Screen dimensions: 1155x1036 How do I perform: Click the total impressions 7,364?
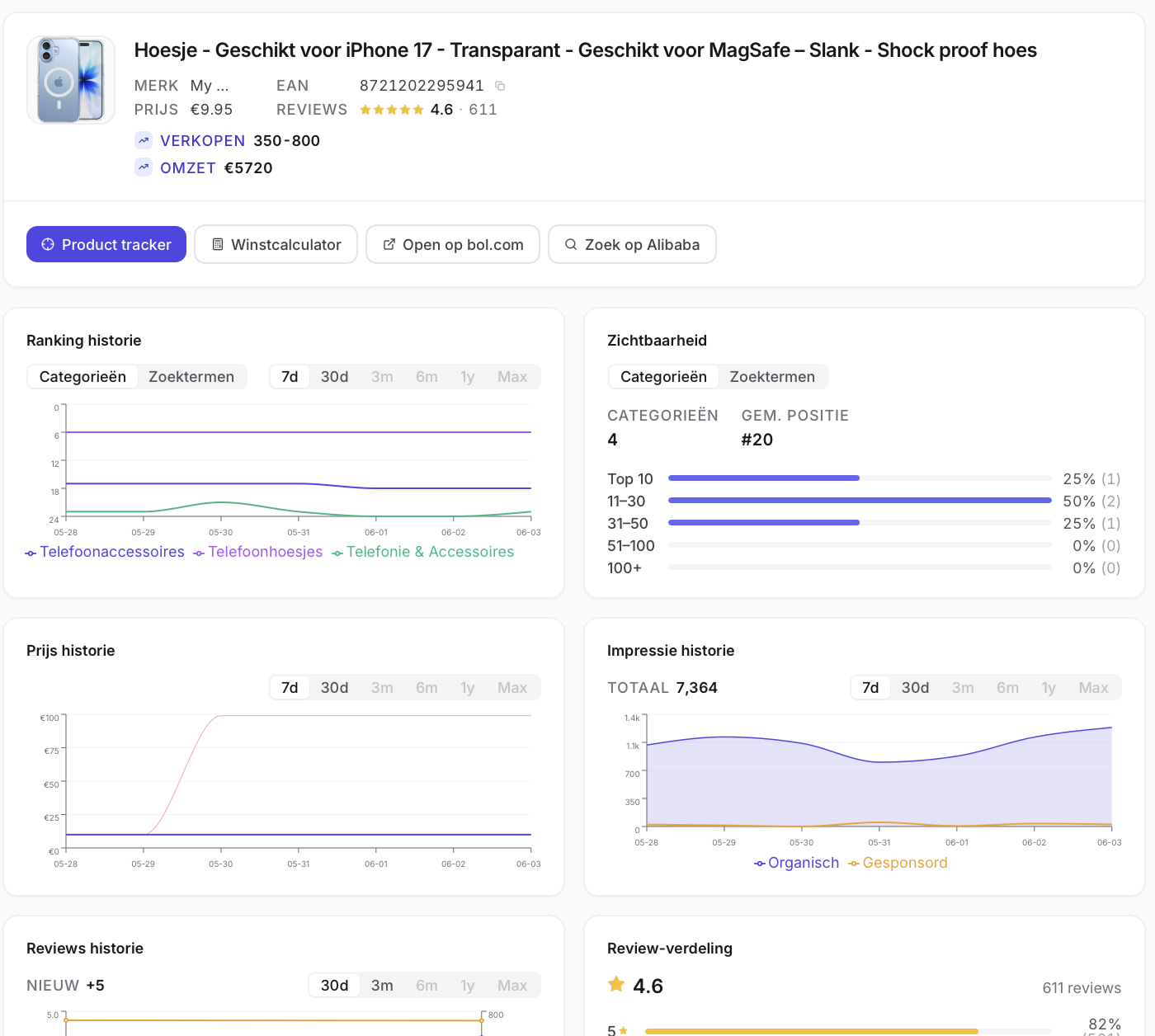point(696,688)
